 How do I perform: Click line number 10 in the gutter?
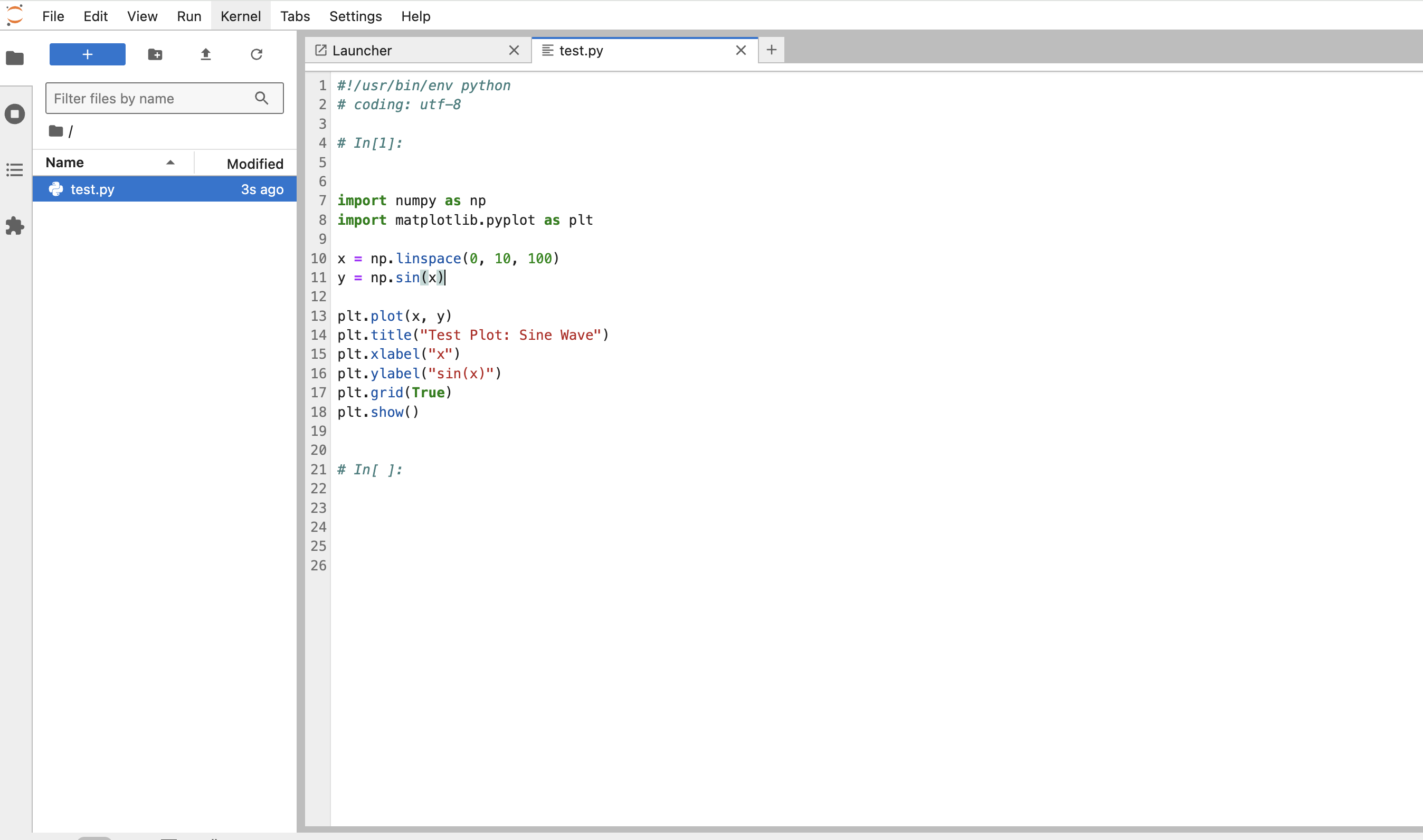coord(318,258)
